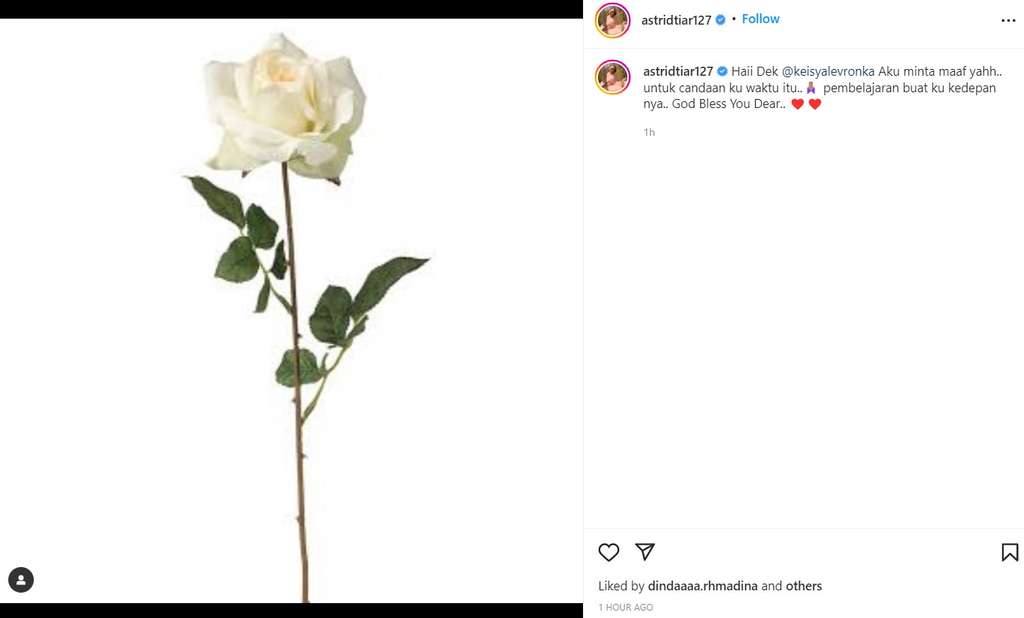Share the post via the paper plane icon
1024x618 pixels.
coord(646,552)
